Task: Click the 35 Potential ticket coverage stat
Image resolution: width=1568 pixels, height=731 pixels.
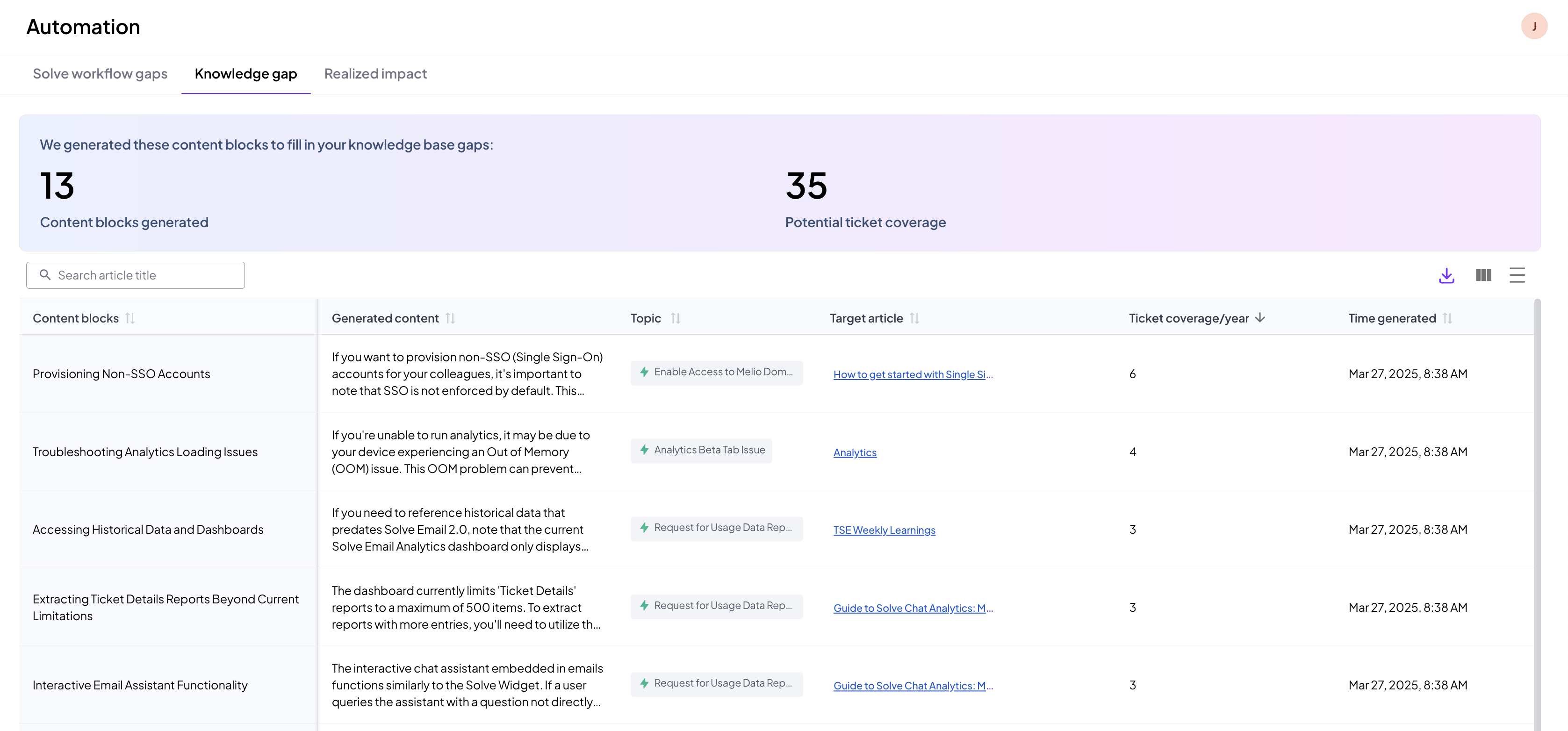Action: (x=865, y=199)
